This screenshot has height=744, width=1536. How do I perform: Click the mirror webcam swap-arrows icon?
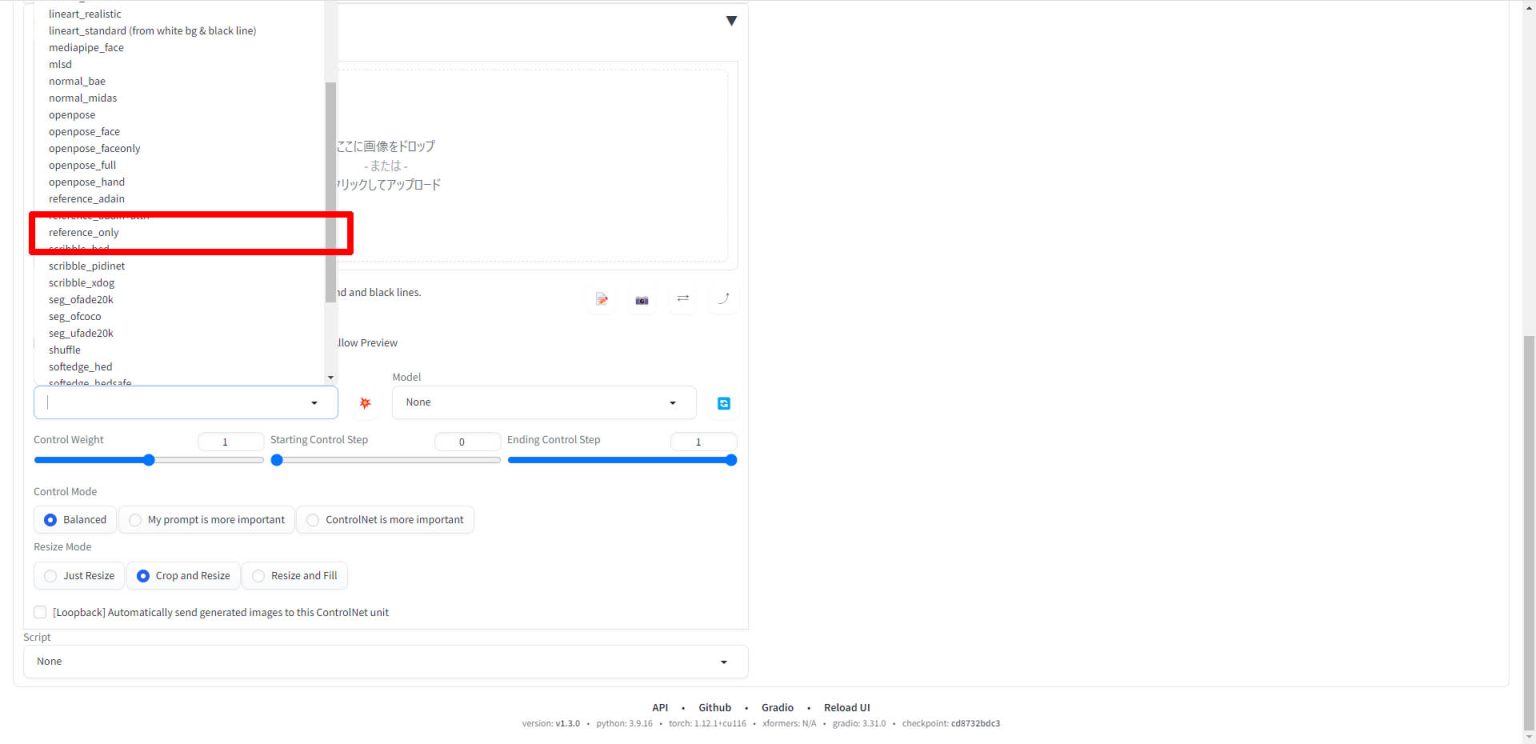(x=683, y=298)
